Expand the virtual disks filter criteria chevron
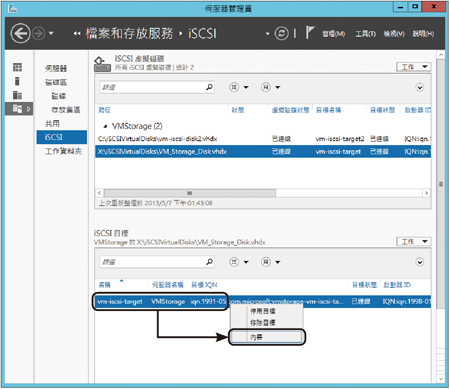The width and height of the screenshot is (450, 389). pyautogui.click(x=420, y=87)
